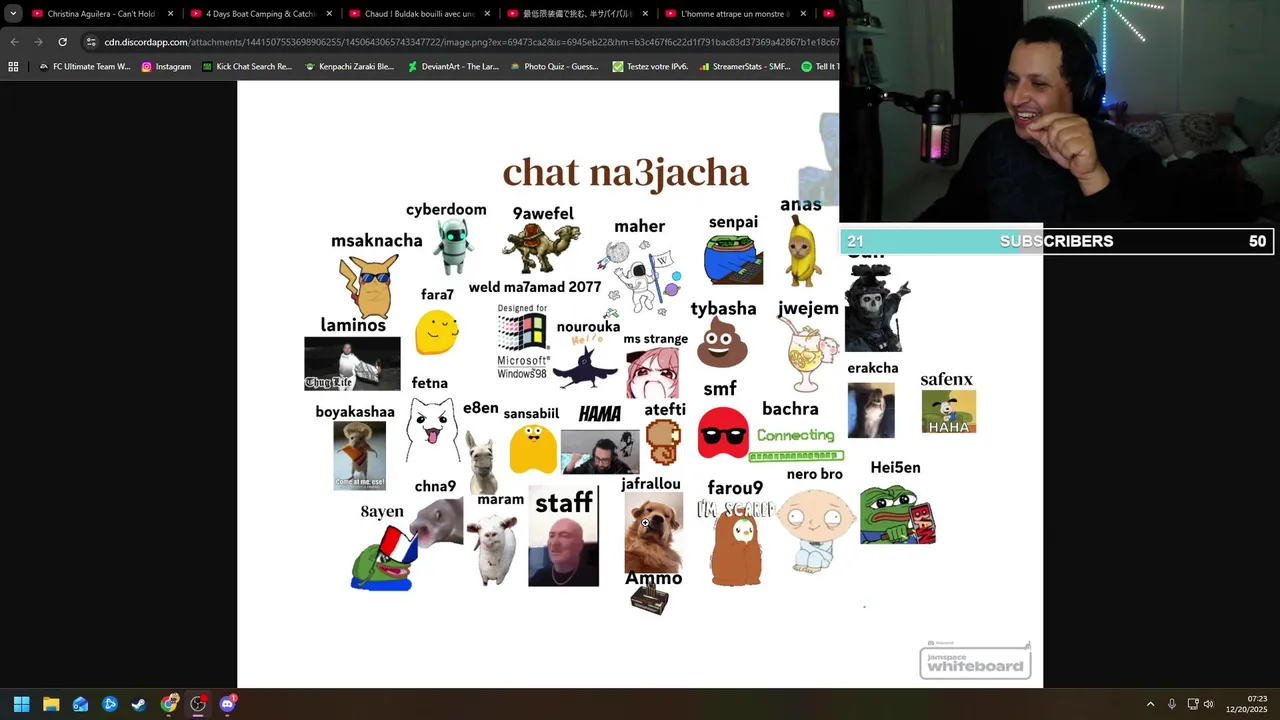This screenshot has height=720, width=1280.
Task: Reload the current page
Action: click(62, 42)
